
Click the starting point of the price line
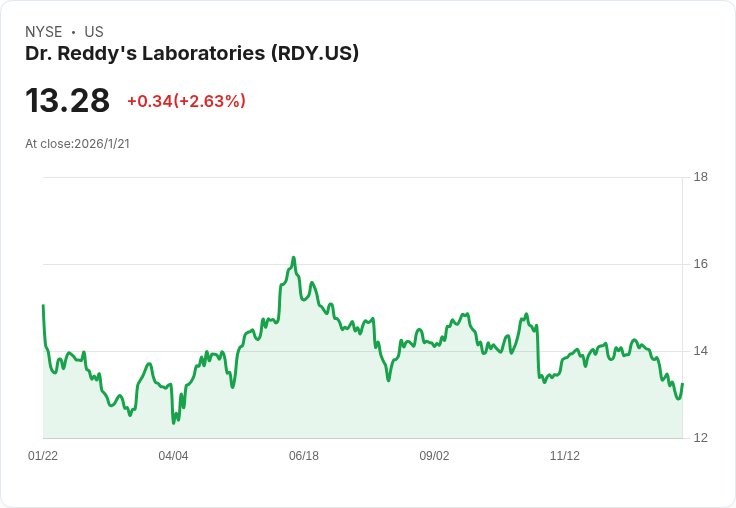coord(43,306)
